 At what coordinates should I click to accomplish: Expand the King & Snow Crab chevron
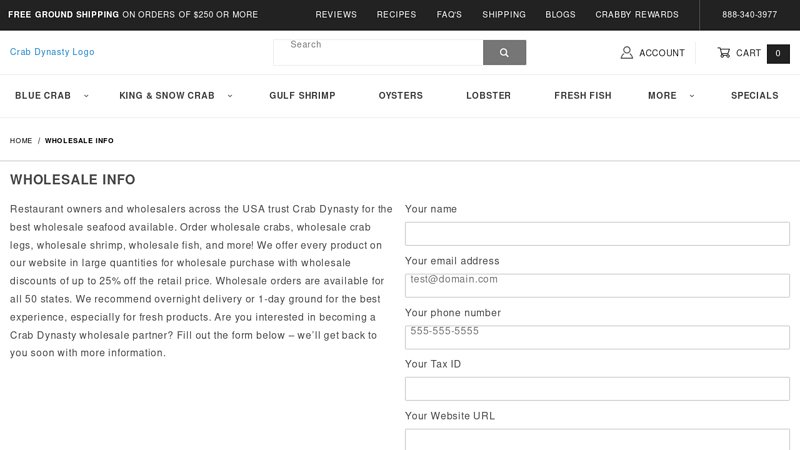(x=230, y=96)
